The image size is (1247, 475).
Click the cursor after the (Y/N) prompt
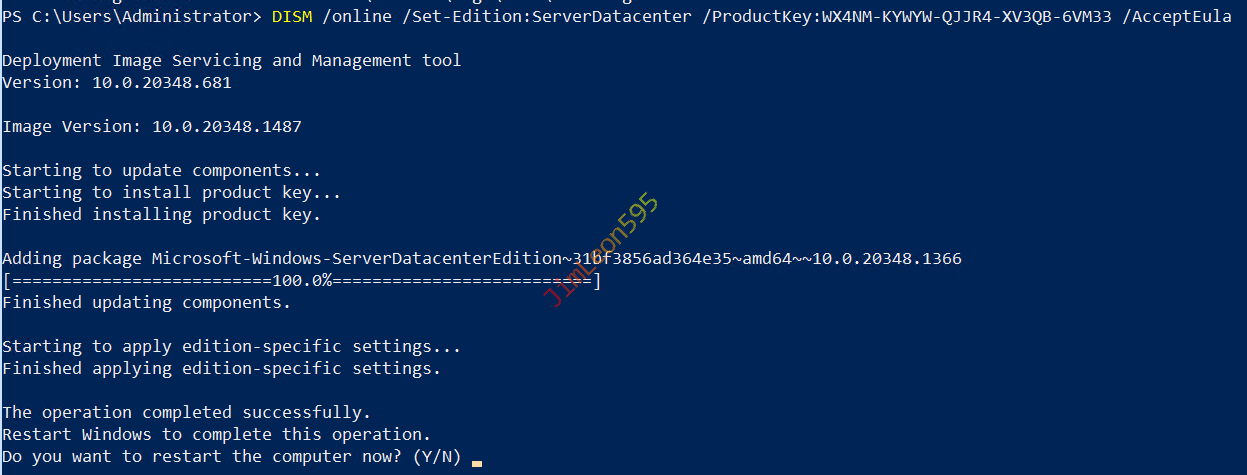click(x=477, y=463)
